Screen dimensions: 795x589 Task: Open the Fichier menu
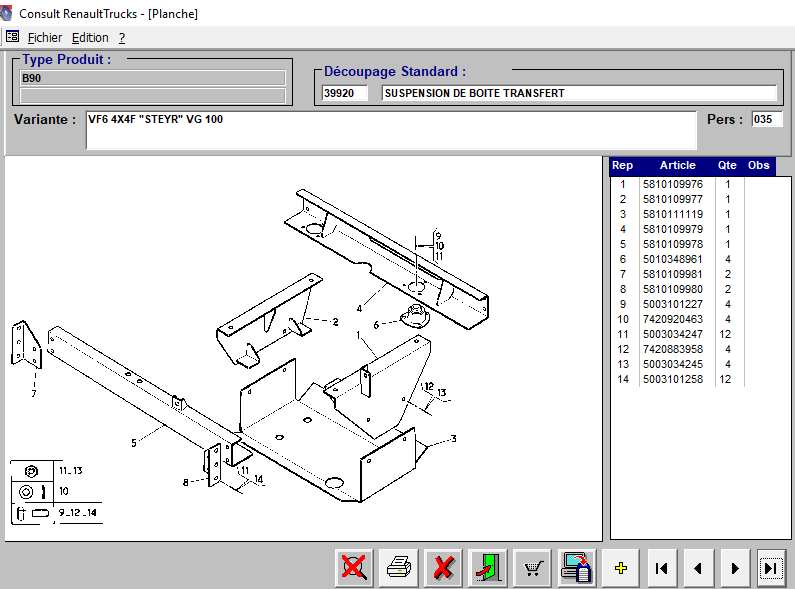tap(44, 37)
